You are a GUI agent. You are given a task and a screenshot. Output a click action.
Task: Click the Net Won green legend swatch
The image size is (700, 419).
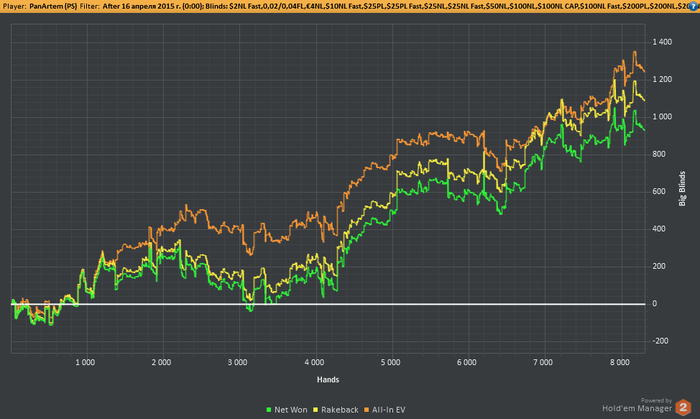pyautogui.click(x=269, y=410)
